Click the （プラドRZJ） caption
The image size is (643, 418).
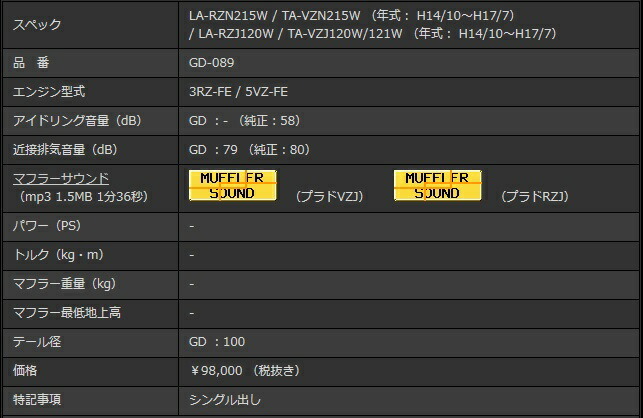[535, 196]
